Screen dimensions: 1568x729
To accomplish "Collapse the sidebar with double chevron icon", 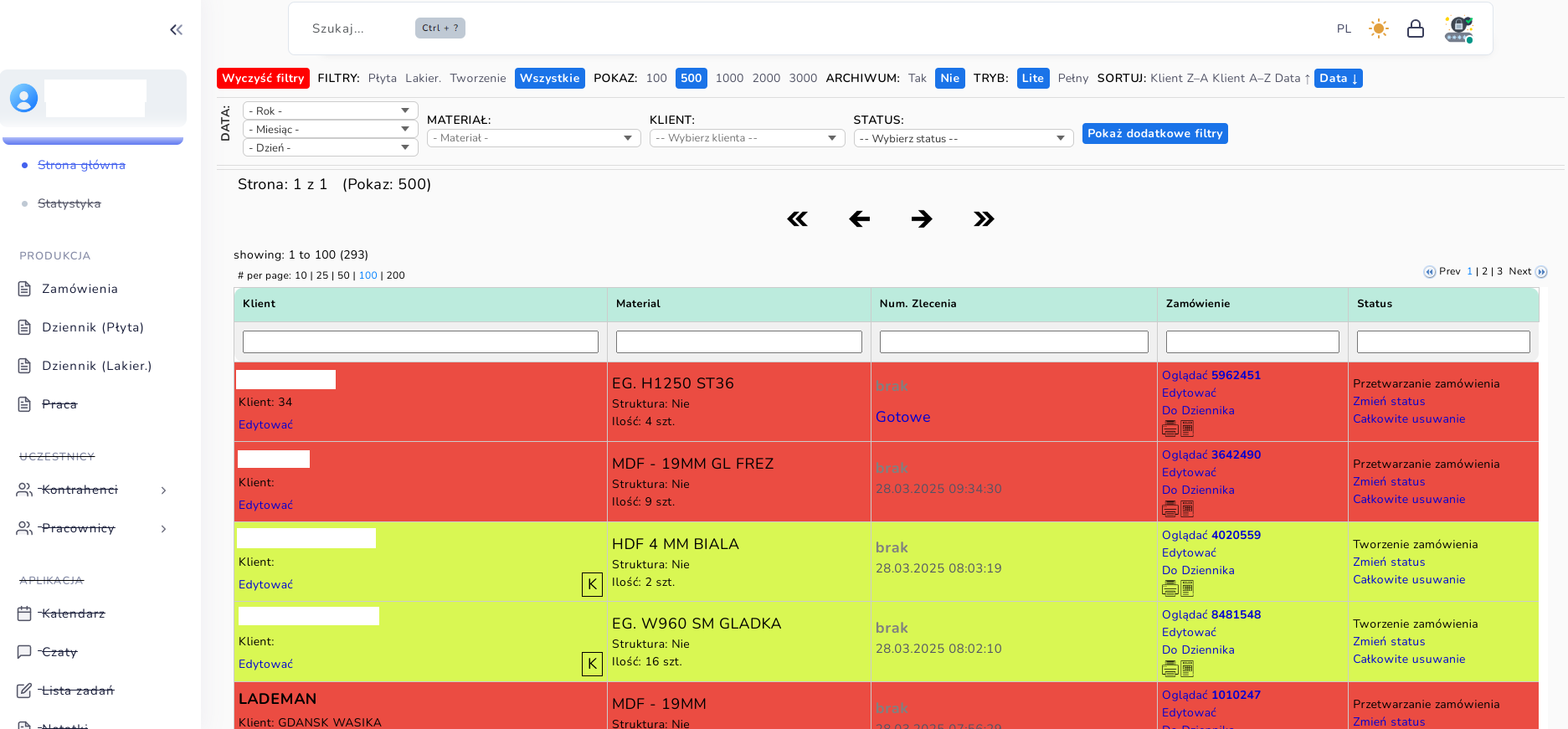I will coord(176,30).
